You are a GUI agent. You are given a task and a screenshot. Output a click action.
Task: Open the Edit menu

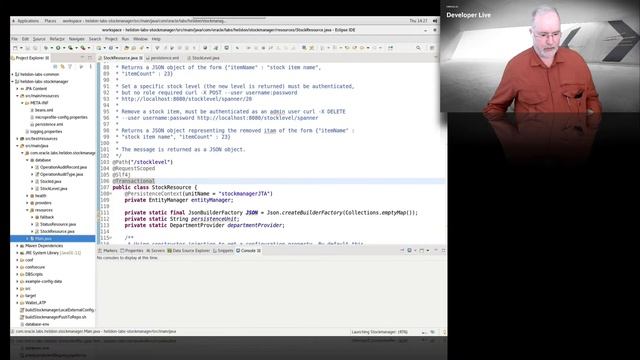(25, 39)
